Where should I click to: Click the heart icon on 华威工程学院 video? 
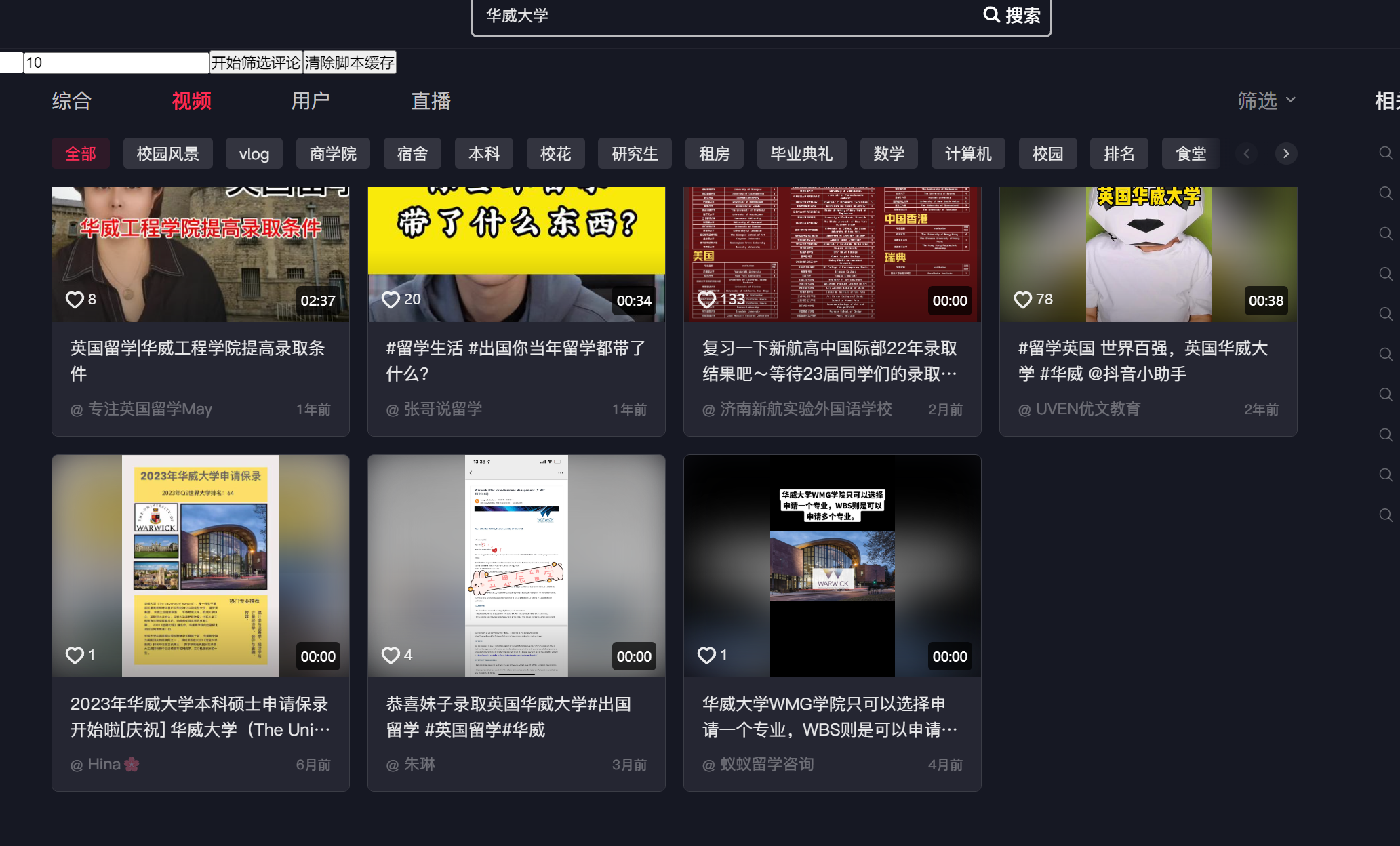click(75, 300)
